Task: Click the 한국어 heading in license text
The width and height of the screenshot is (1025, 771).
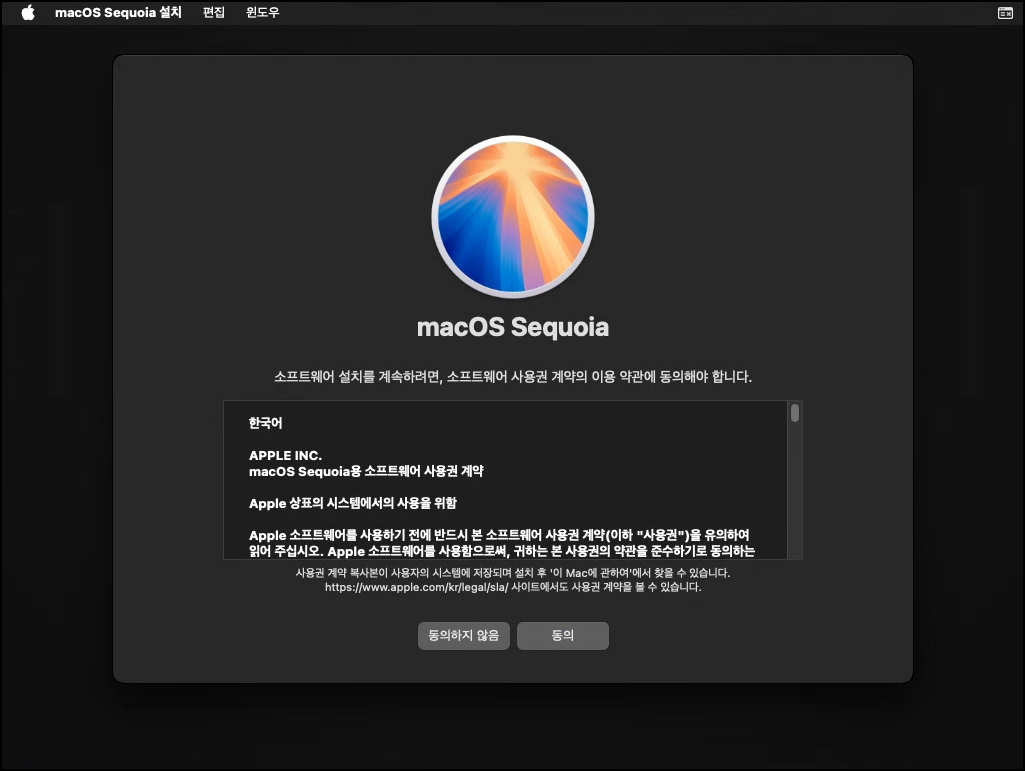Action: (265, 423)
